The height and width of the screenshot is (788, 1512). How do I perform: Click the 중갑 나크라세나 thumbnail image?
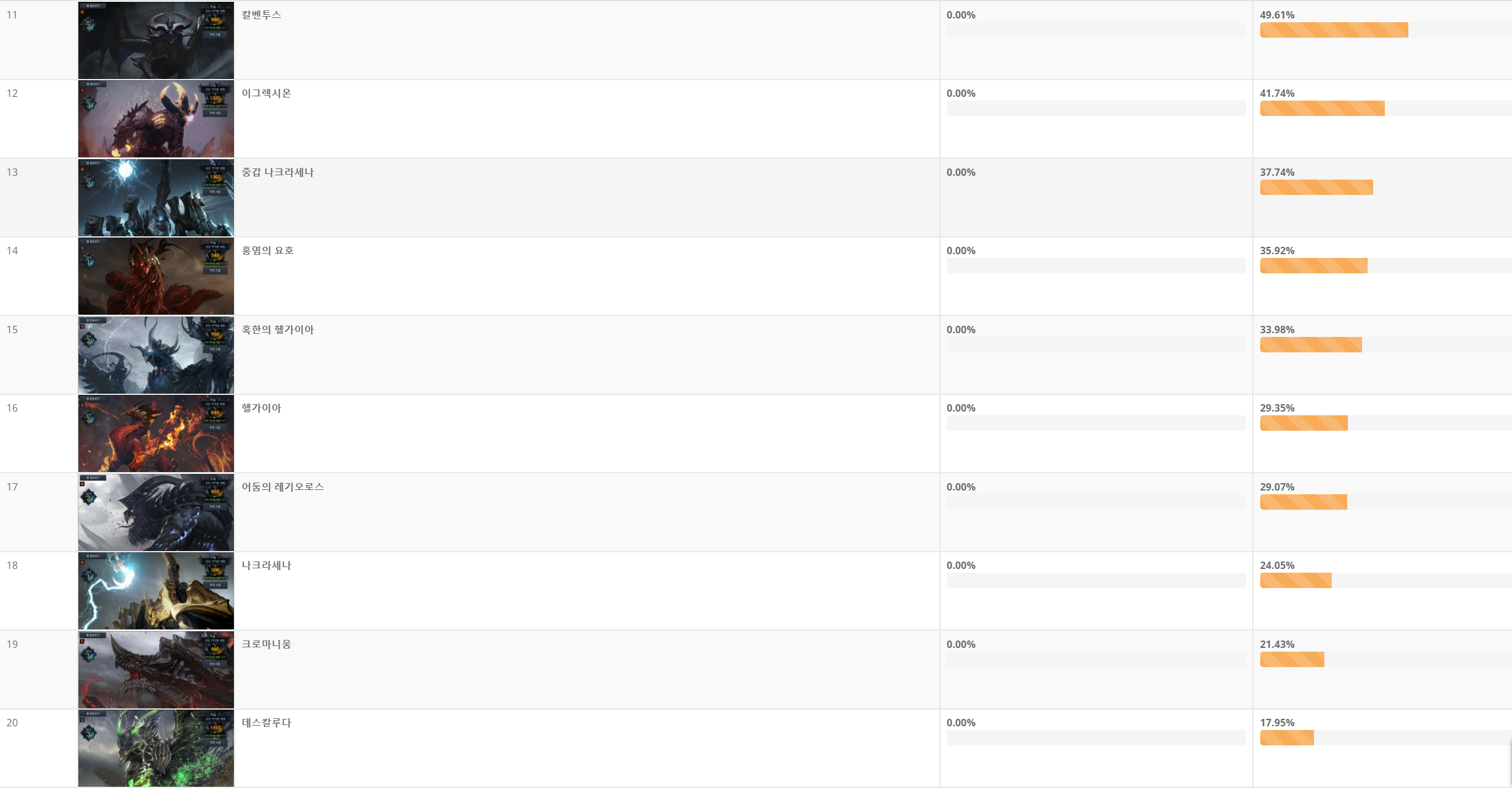pyautogui.click(x=156, y=197)
